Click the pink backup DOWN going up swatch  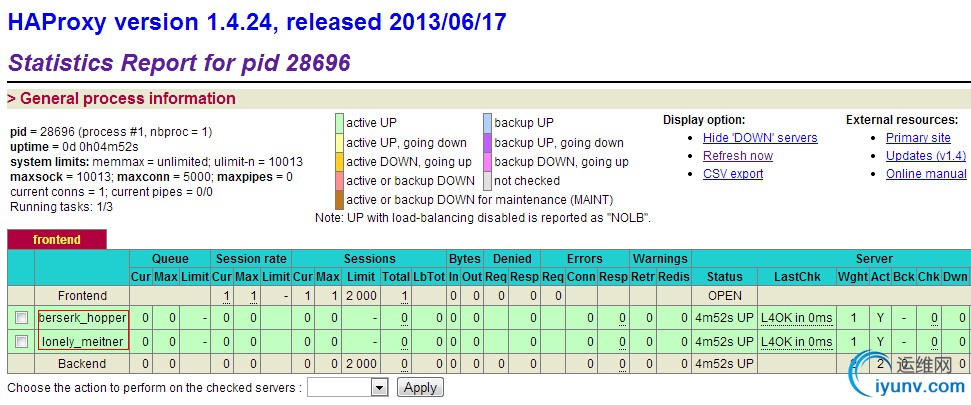pyautogui.click(x=487, y=162)
